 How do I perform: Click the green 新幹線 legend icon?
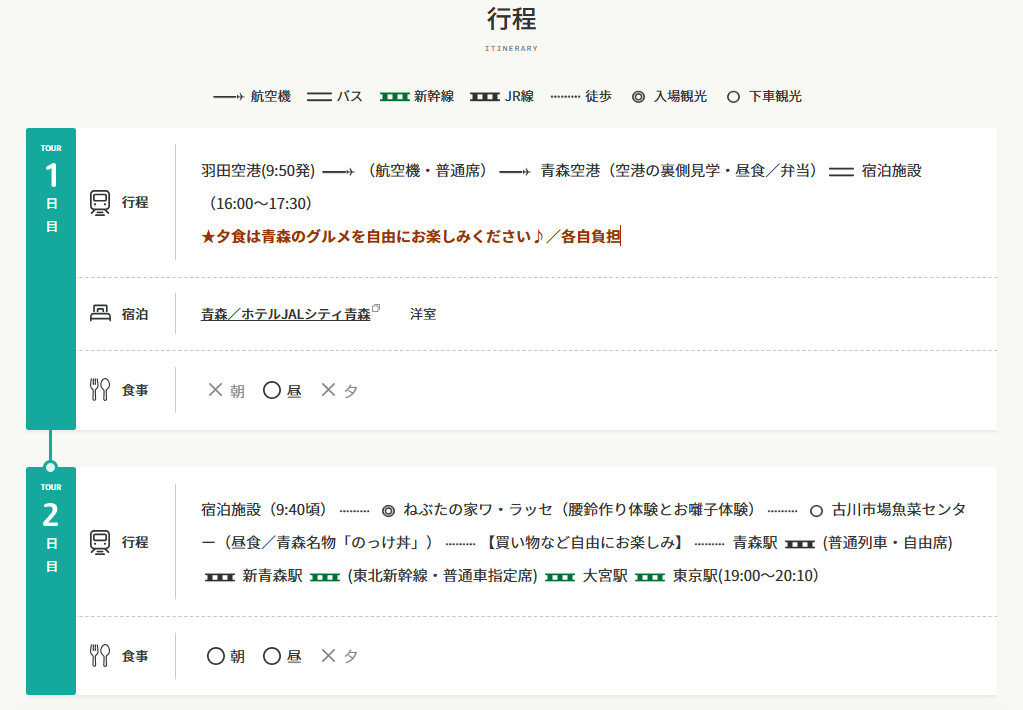(x=394, y=97)
